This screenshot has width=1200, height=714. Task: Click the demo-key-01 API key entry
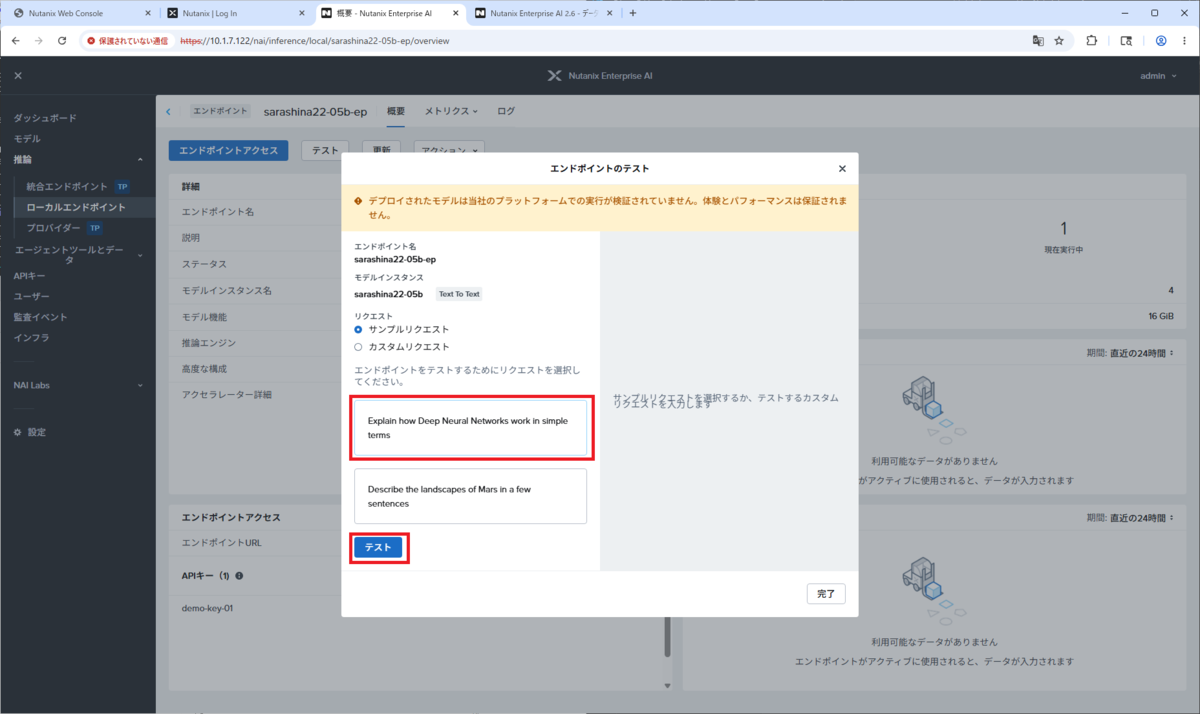tap(208, 608)
